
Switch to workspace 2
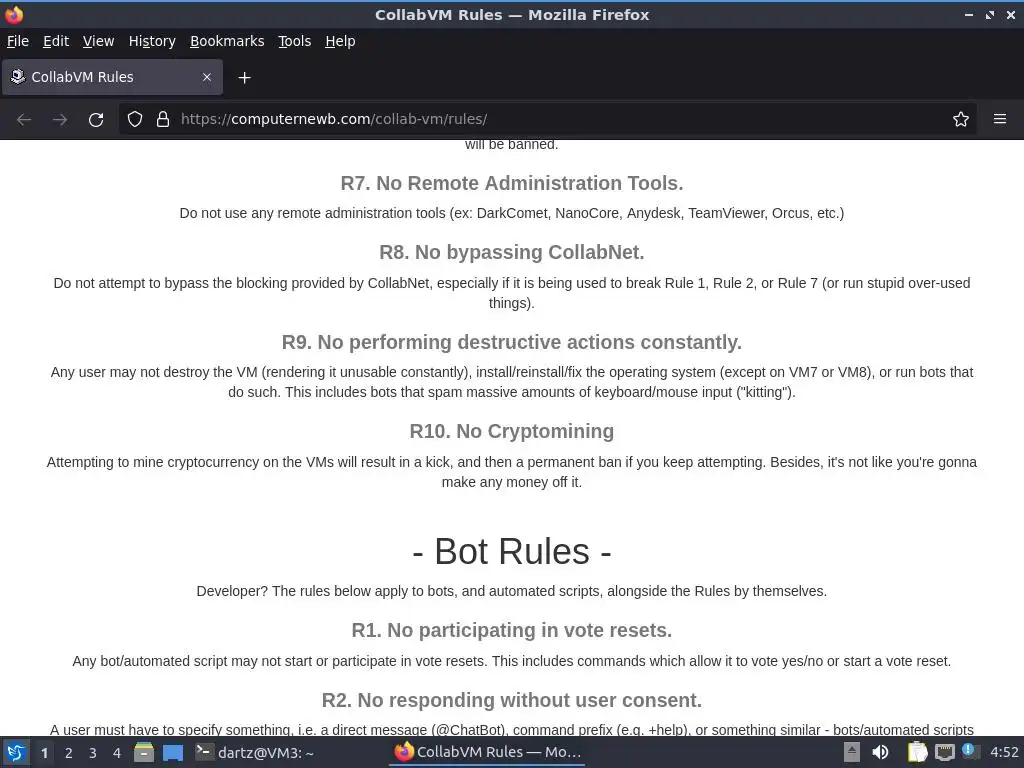pos(69,753)
